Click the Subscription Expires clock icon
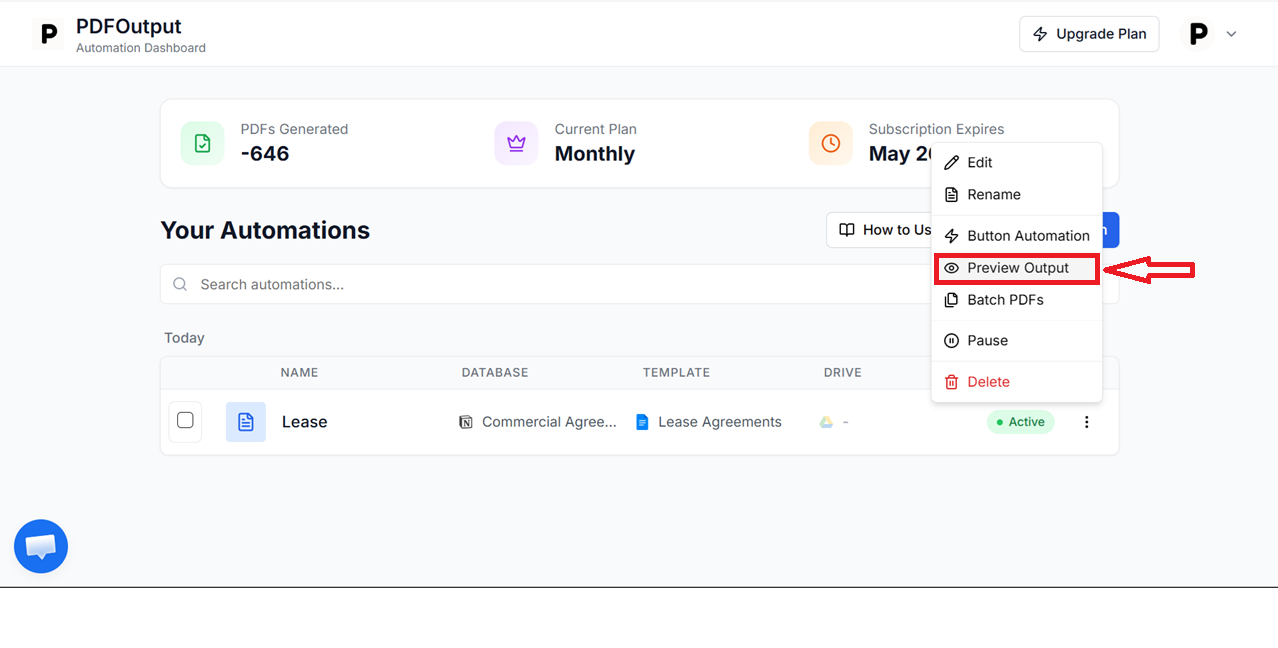1278x648 pixels. 830,143
